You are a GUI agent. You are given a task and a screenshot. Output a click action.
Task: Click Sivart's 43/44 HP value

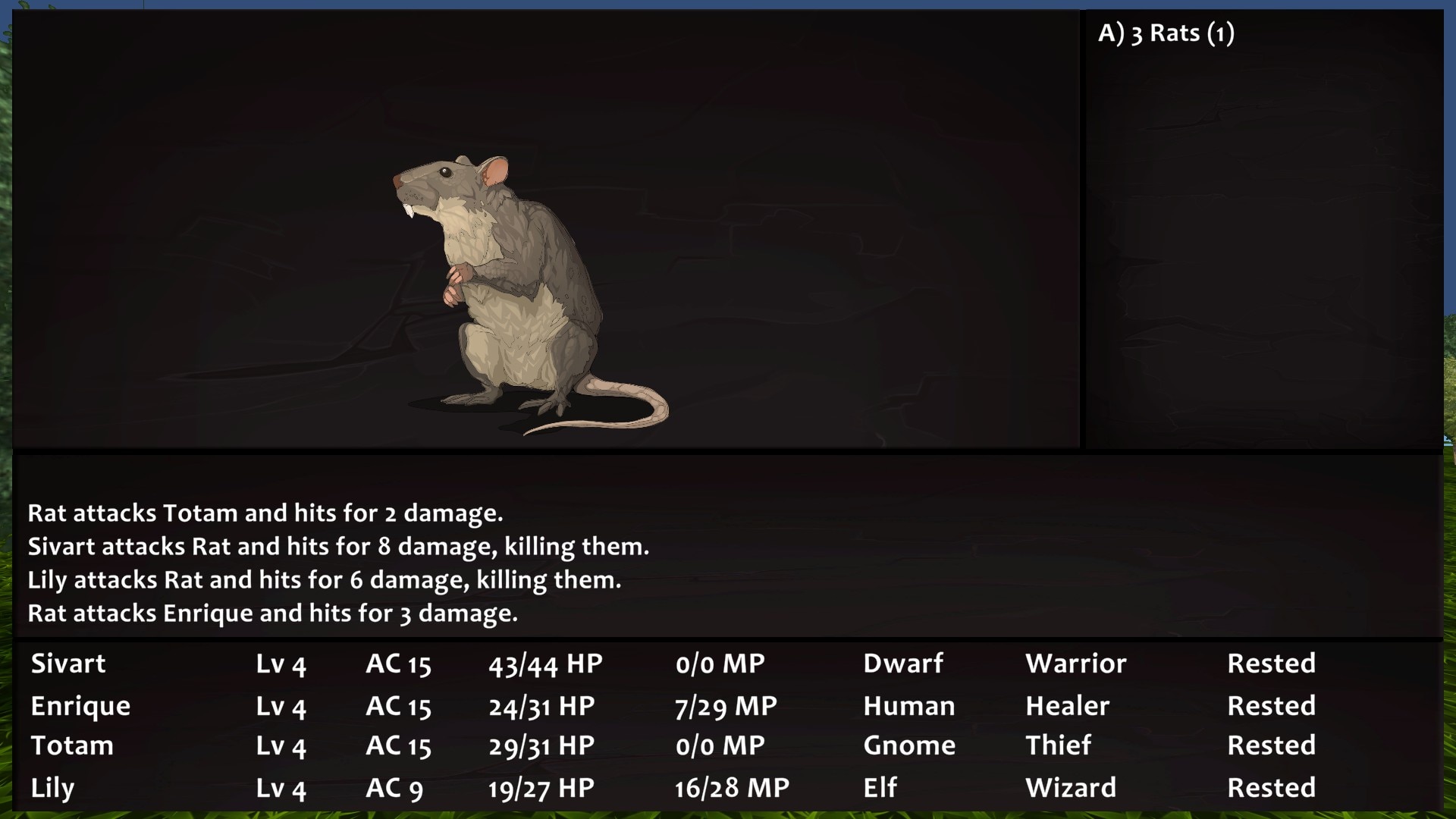click(x=545, y=664)
